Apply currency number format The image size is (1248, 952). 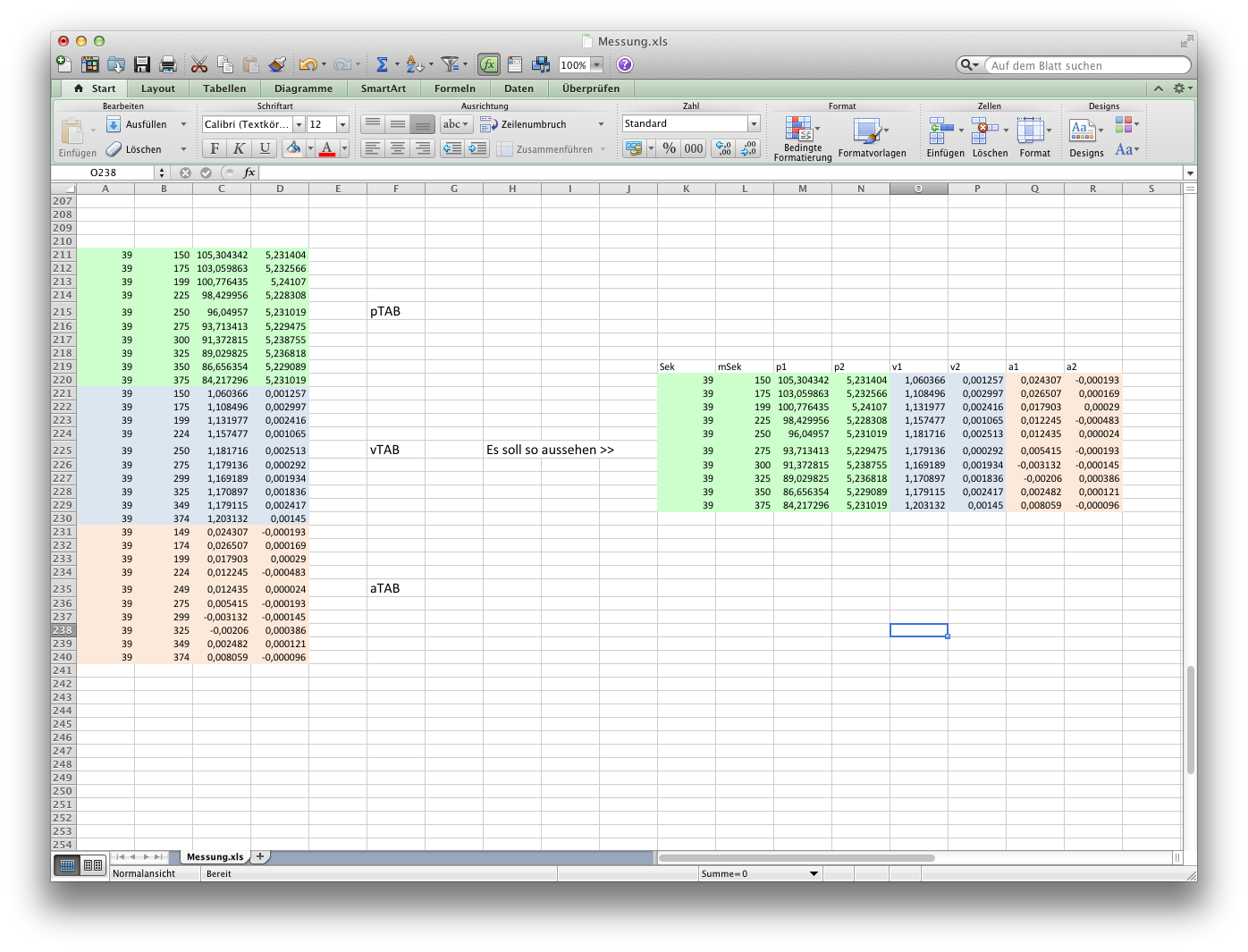click(634, 148)
